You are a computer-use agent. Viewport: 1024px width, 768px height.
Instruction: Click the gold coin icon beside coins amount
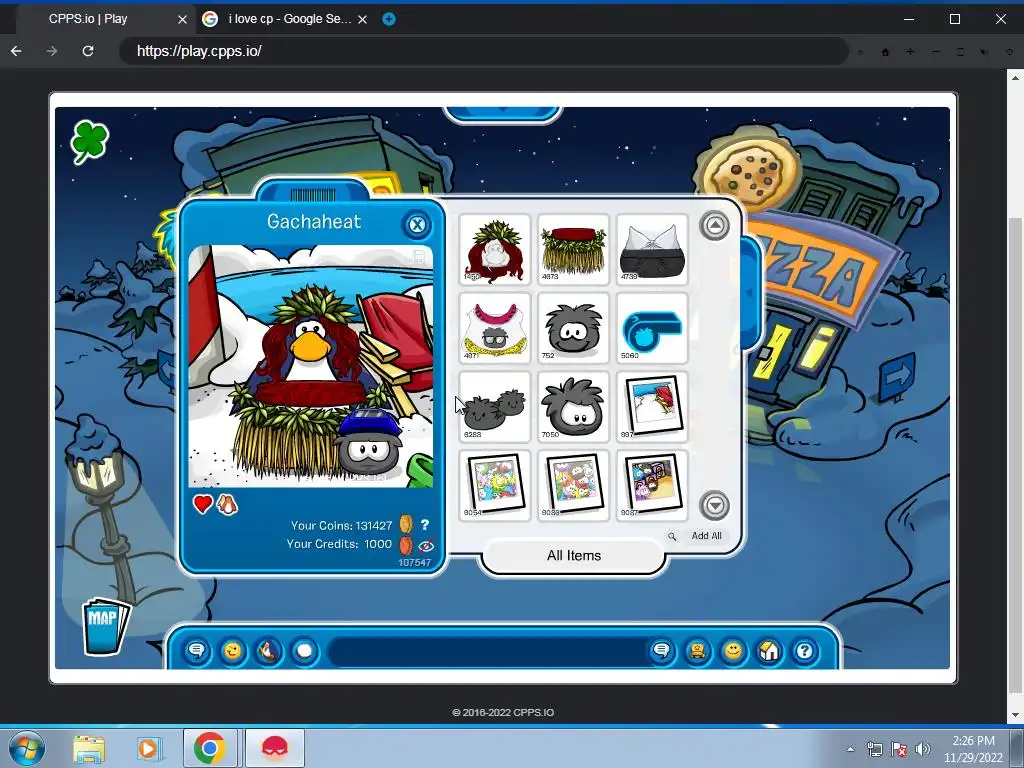tap(406, 524)
